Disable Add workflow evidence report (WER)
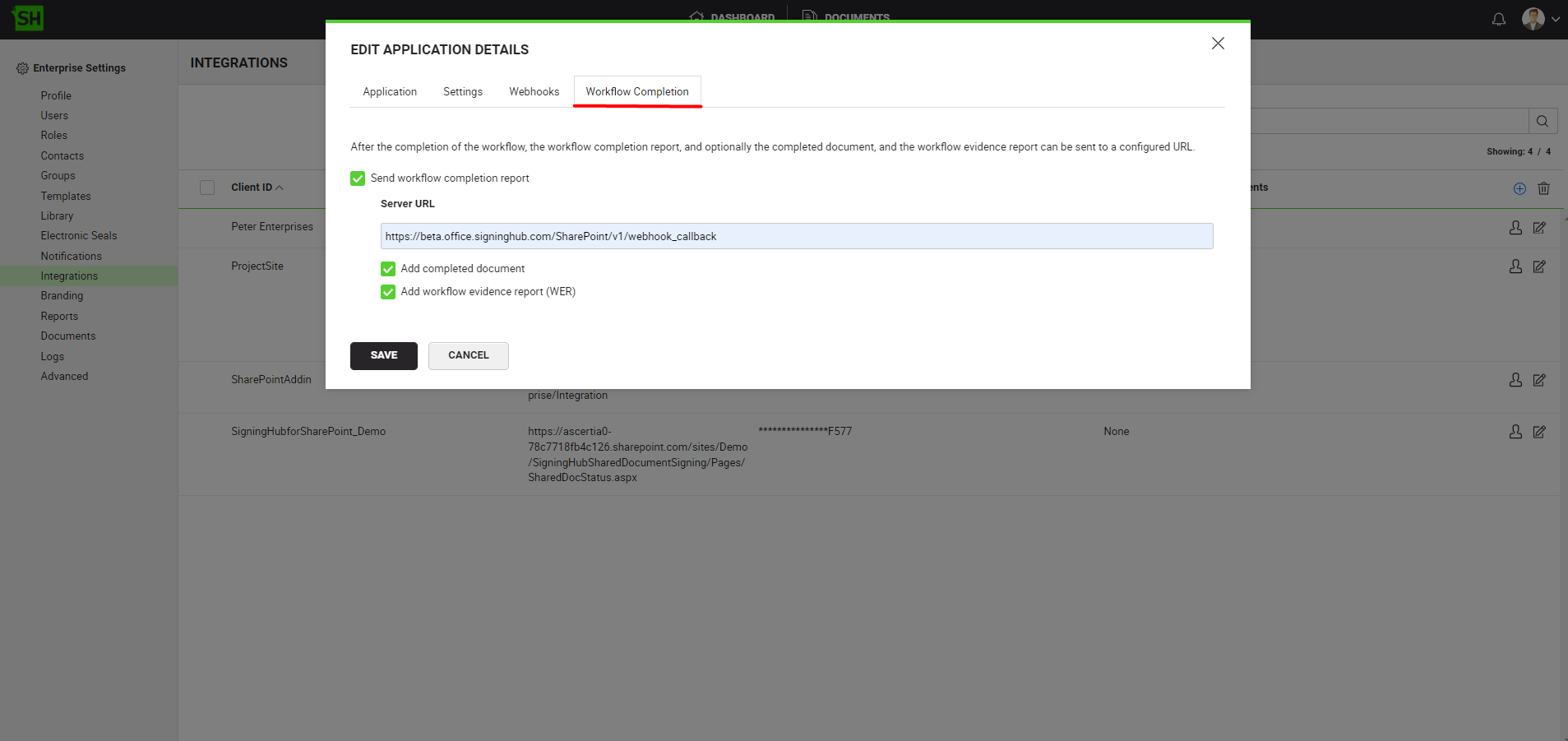1568x741 pixels. point(388,292)
